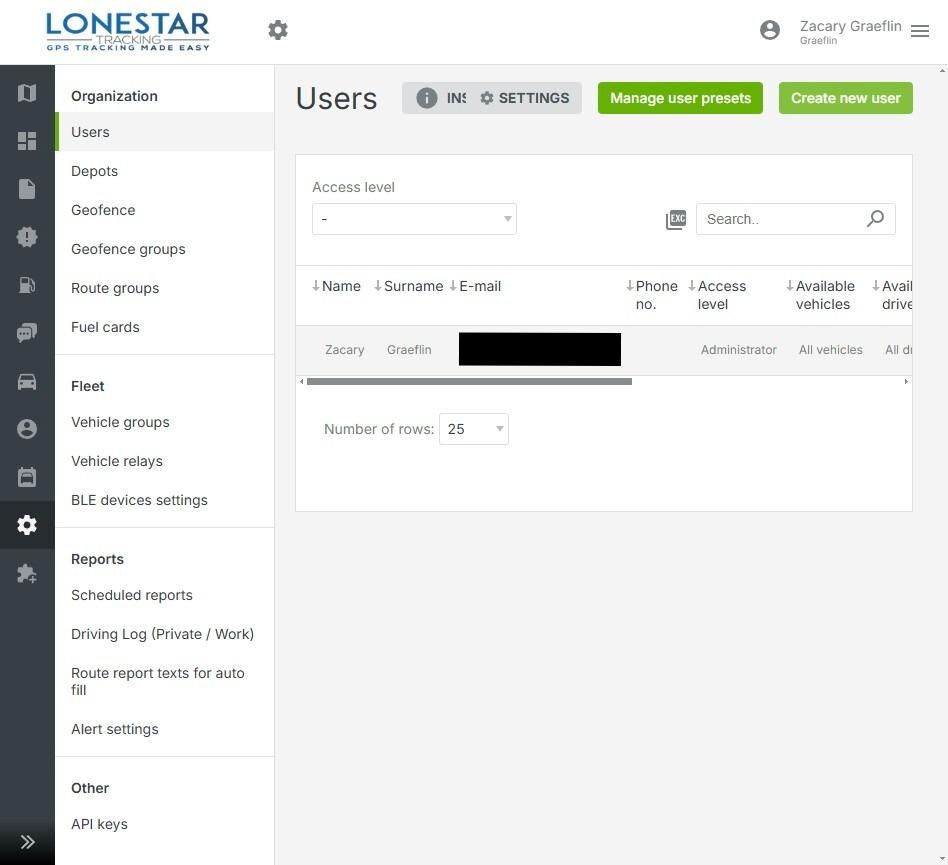Open the reports document icon in sidebar
Image resolution: width=948 pixels, height=865 pixels.
(x=27, y=189)
